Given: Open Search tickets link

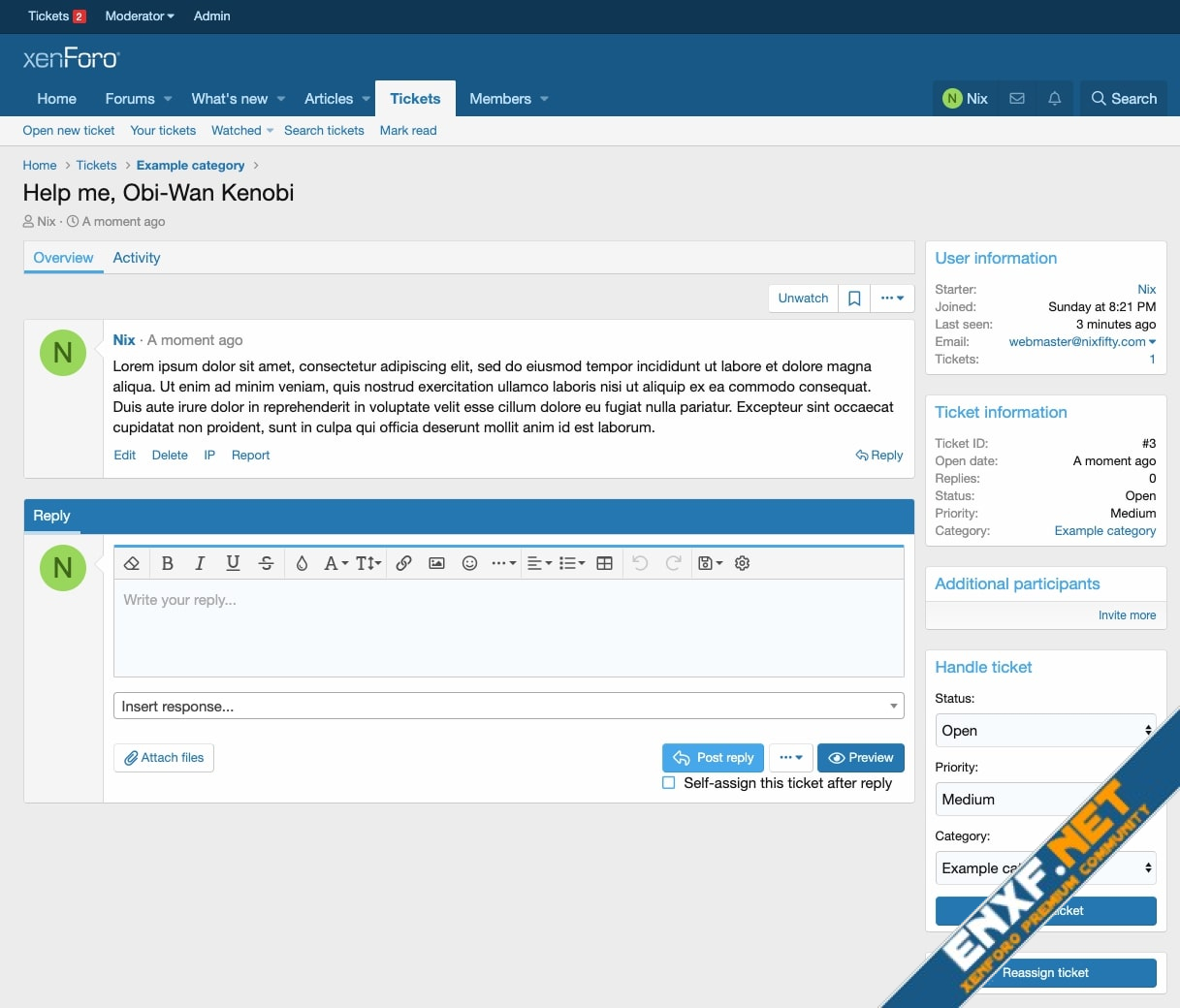Looking at the screenshot, I should 324,131.
